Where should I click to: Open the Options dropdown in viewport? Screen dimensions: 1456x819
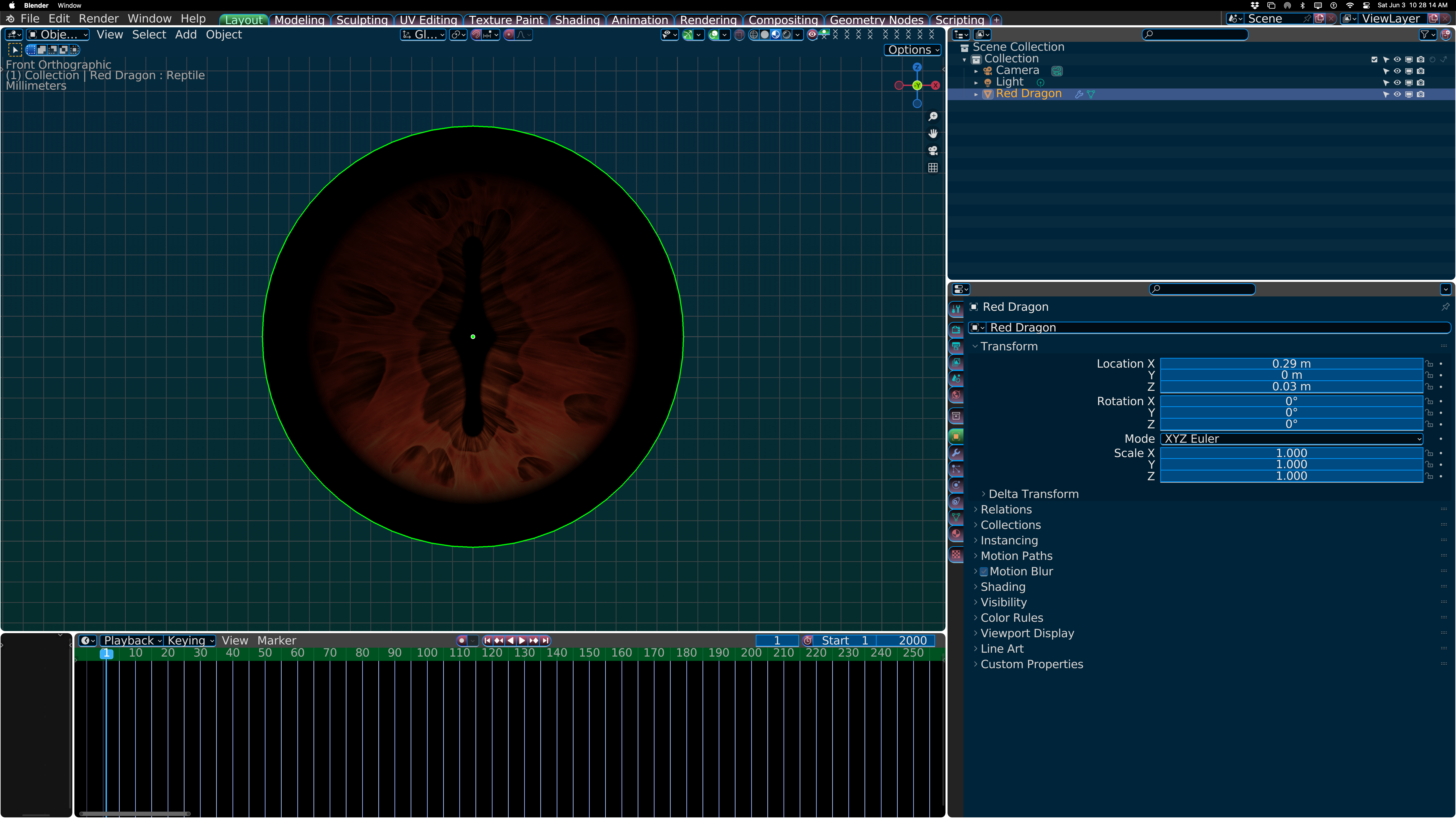tap(912, 50)
